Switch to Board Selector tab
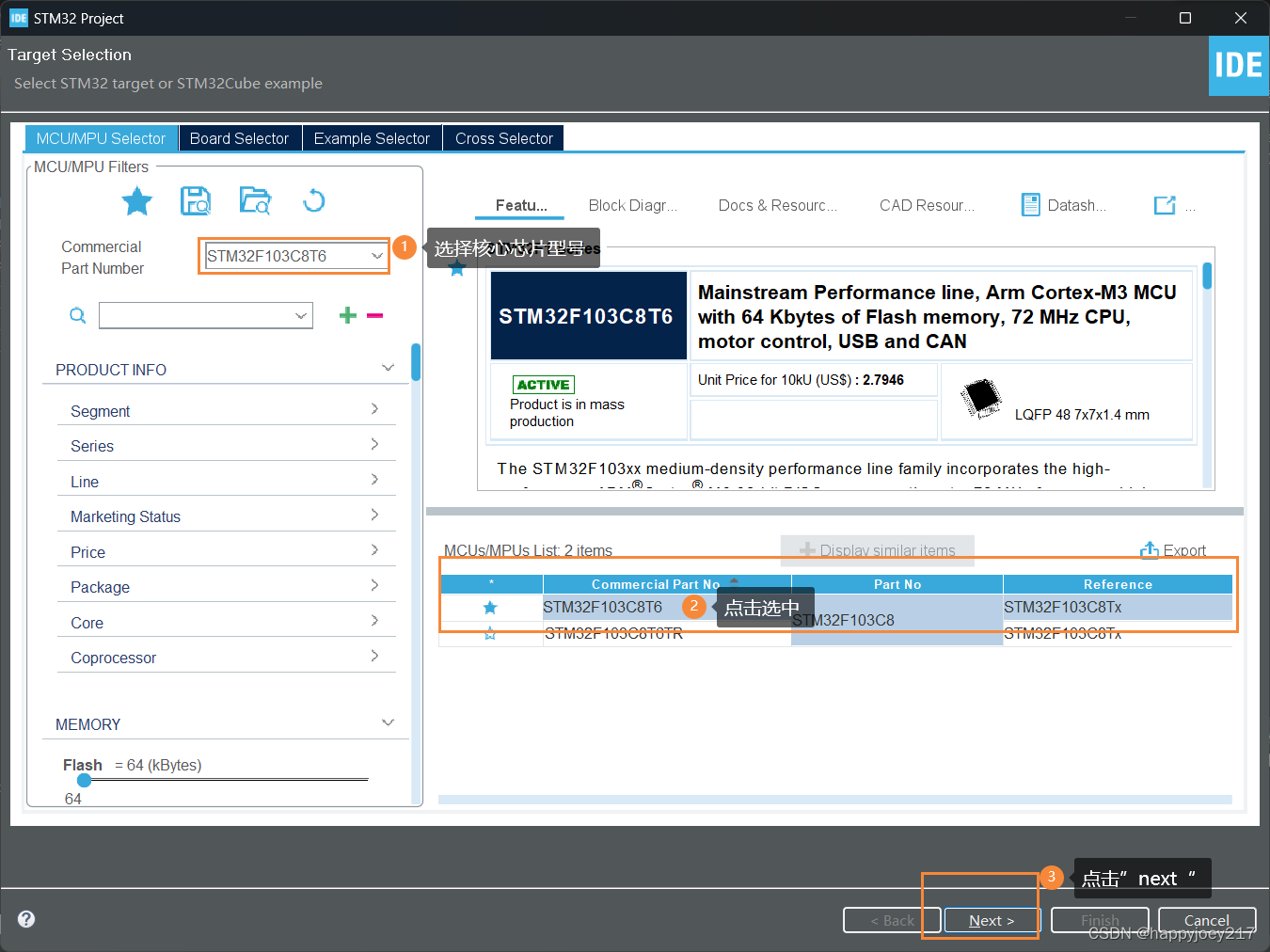Viewport: 1270px width, 952px height. [239, 138]
